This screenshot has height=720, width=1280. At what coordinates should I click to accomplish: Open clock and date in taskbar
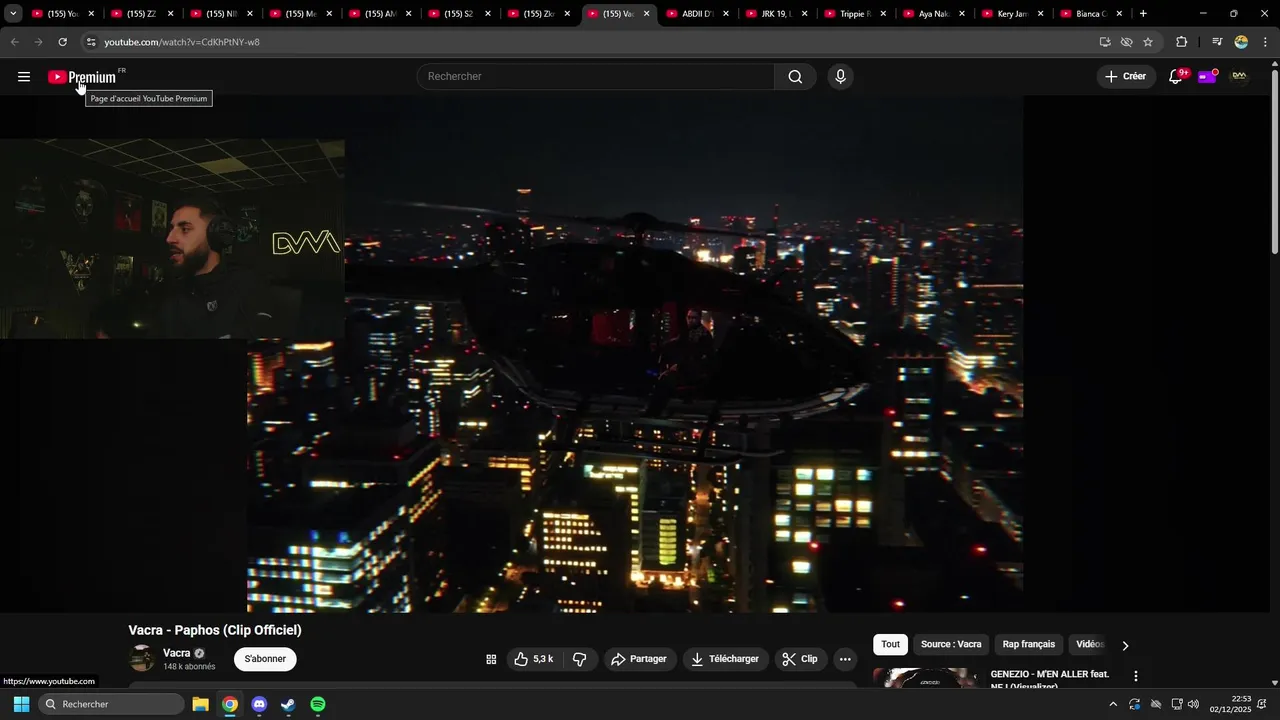click(1230, 704)
